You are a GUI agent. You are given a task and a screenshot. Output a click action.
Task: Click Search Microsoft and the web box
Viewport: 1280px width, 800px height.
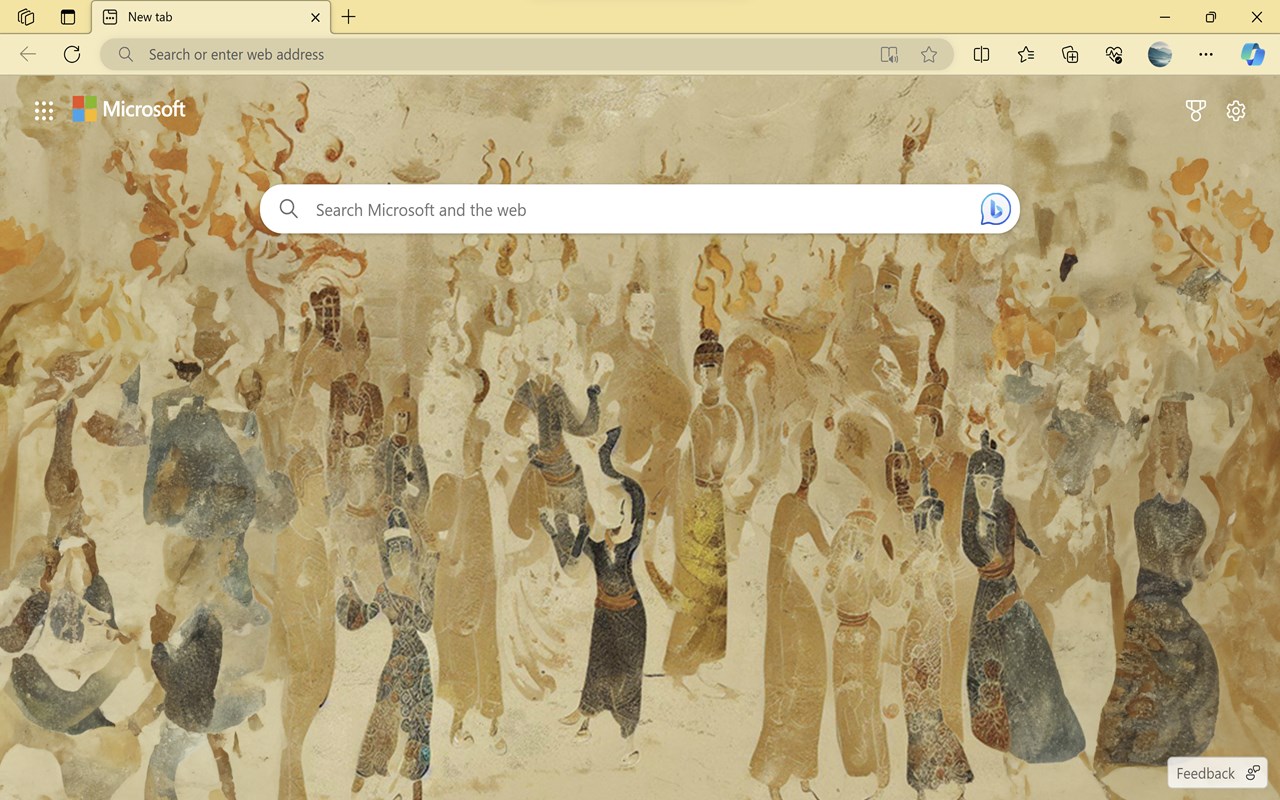pyautogui.click(x=640, y=209)
